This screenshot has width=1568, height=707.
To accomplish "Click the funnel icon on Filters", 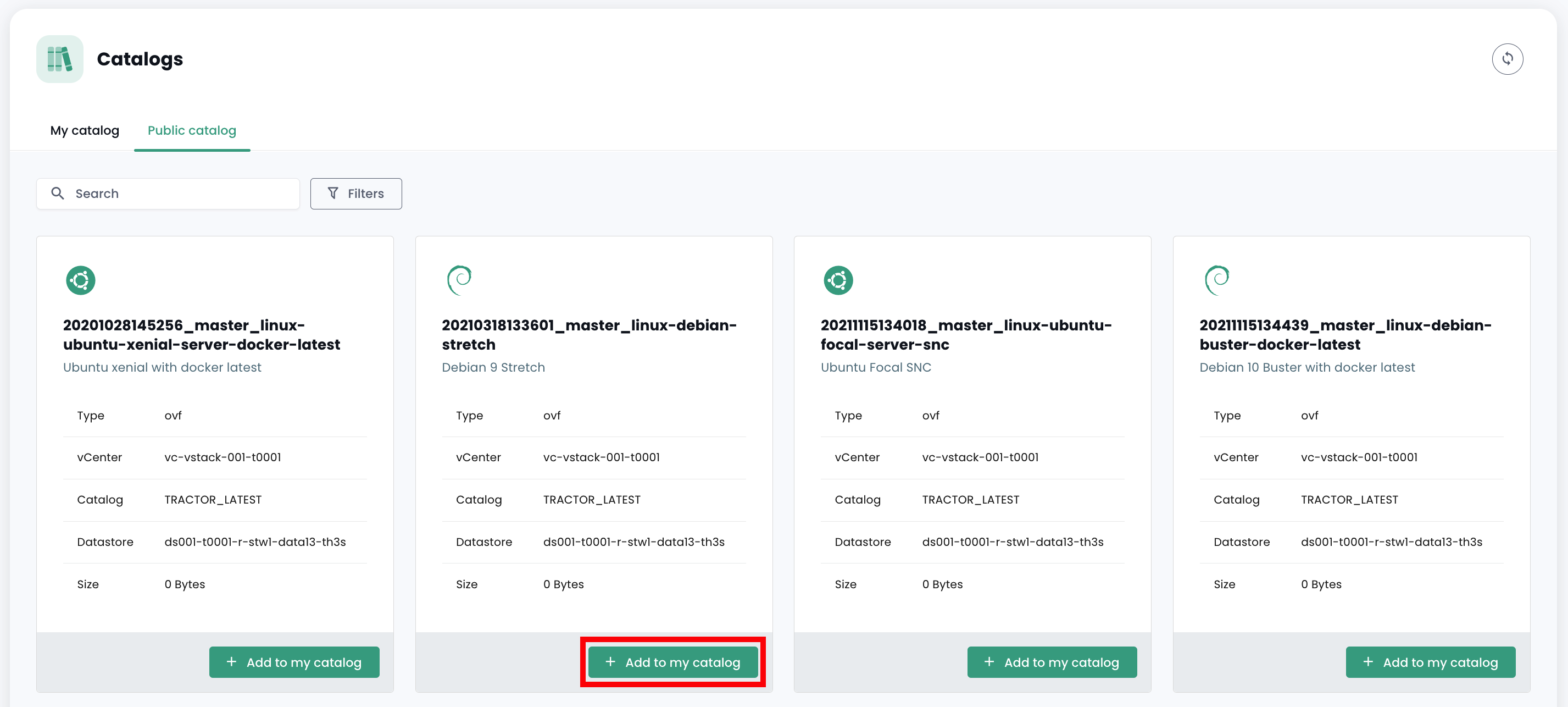I will 333,193.
